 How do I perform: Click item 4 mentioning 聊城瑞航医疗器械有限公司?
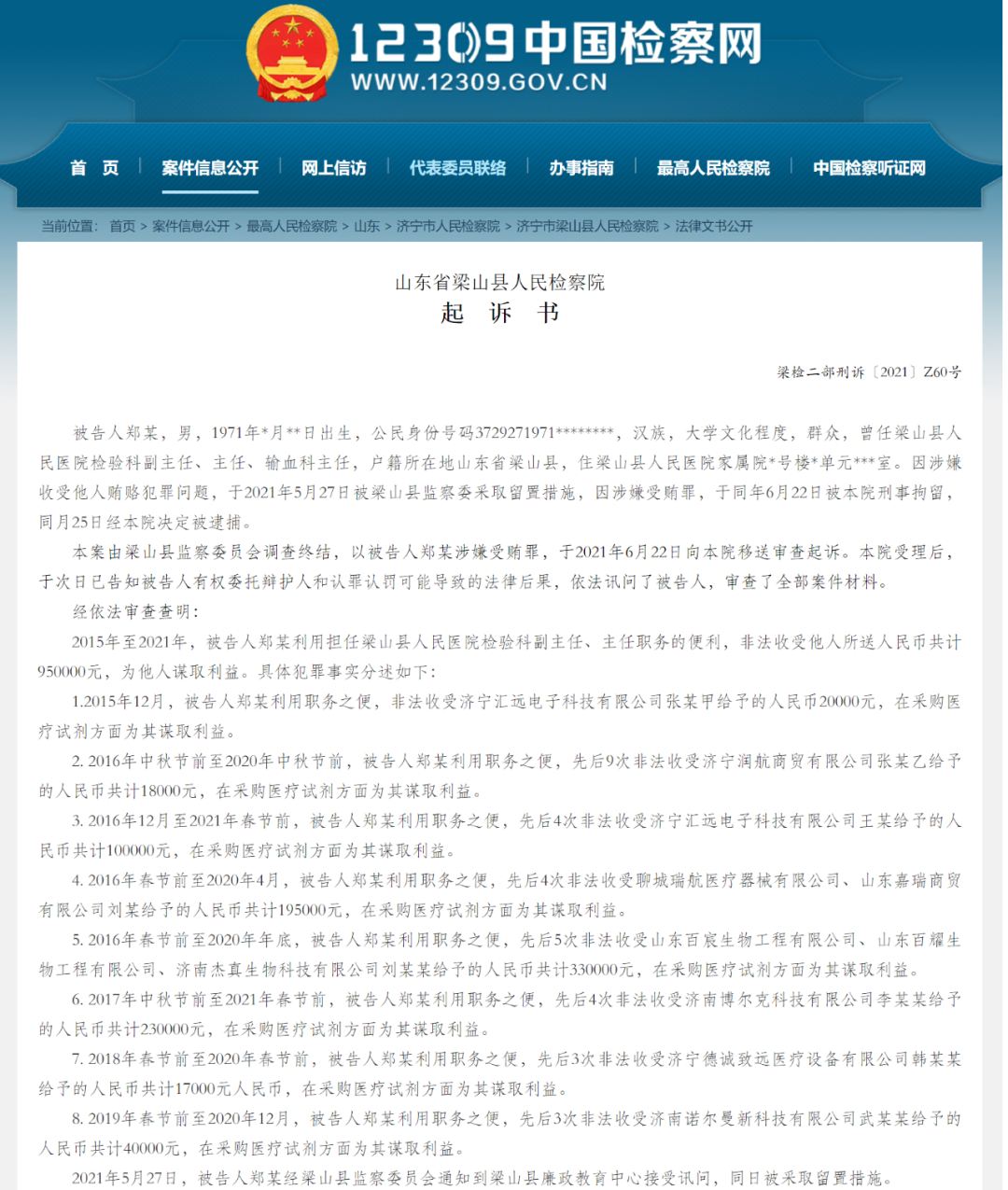point(499,895)
